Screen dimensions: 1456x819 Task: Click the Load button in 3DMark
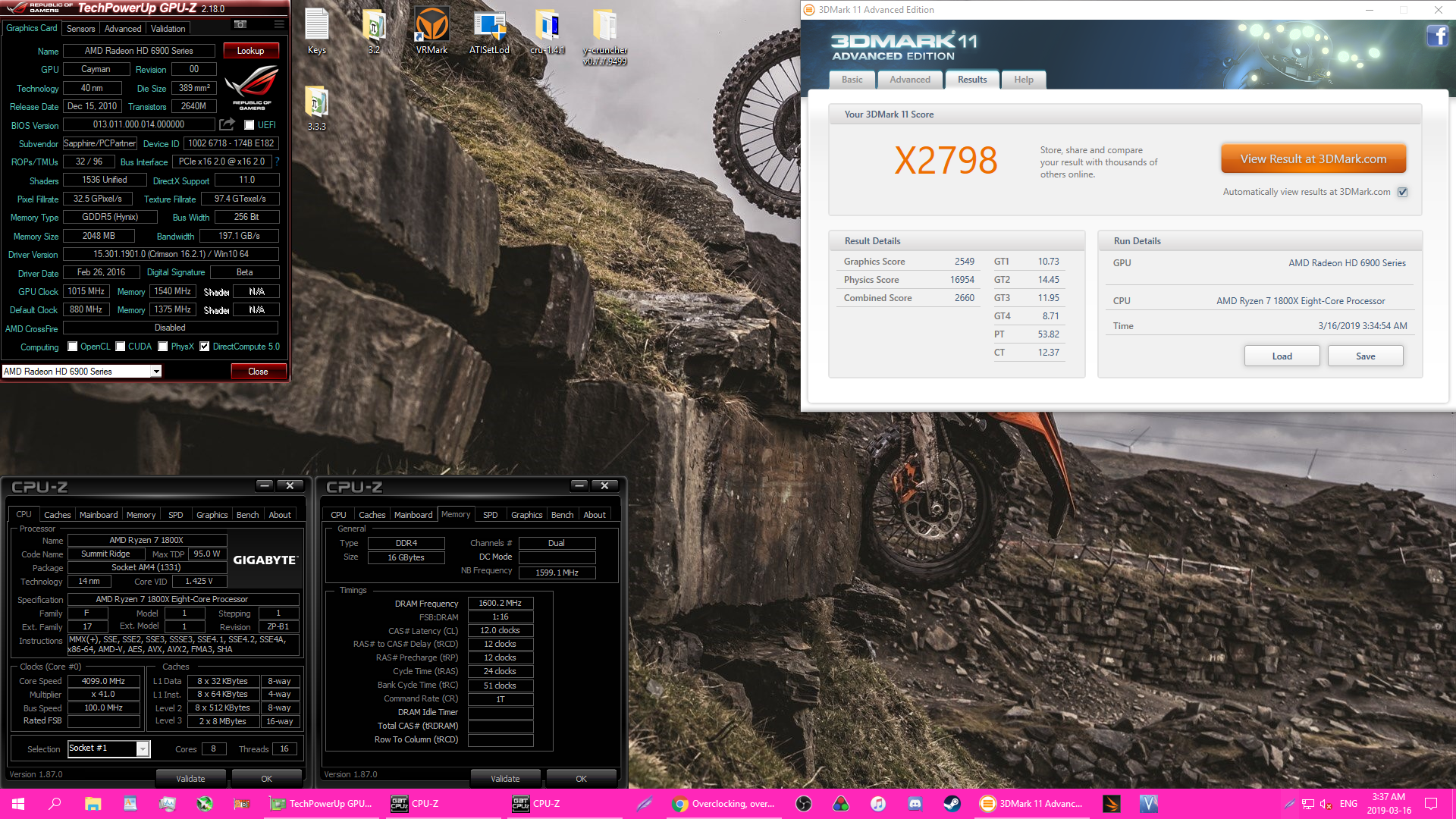1282,356
